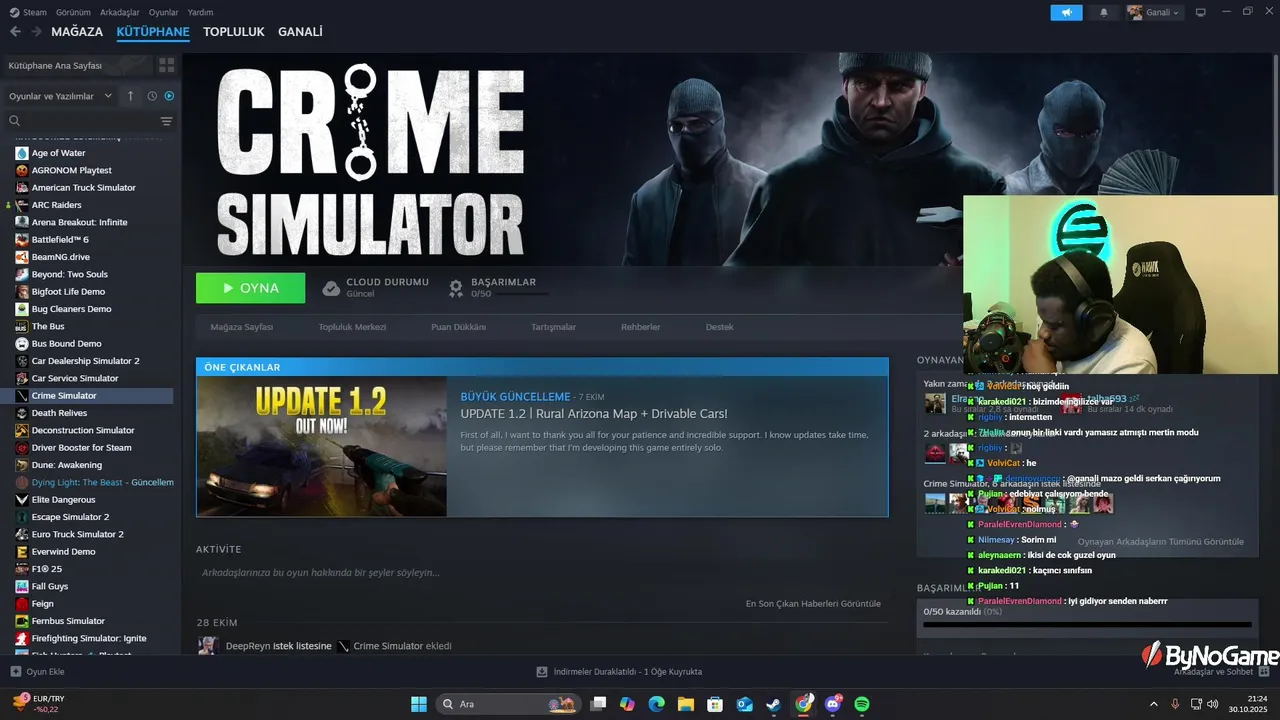Open the Rehberler link
Screen dimensions: 1280x720
point(641,327)
